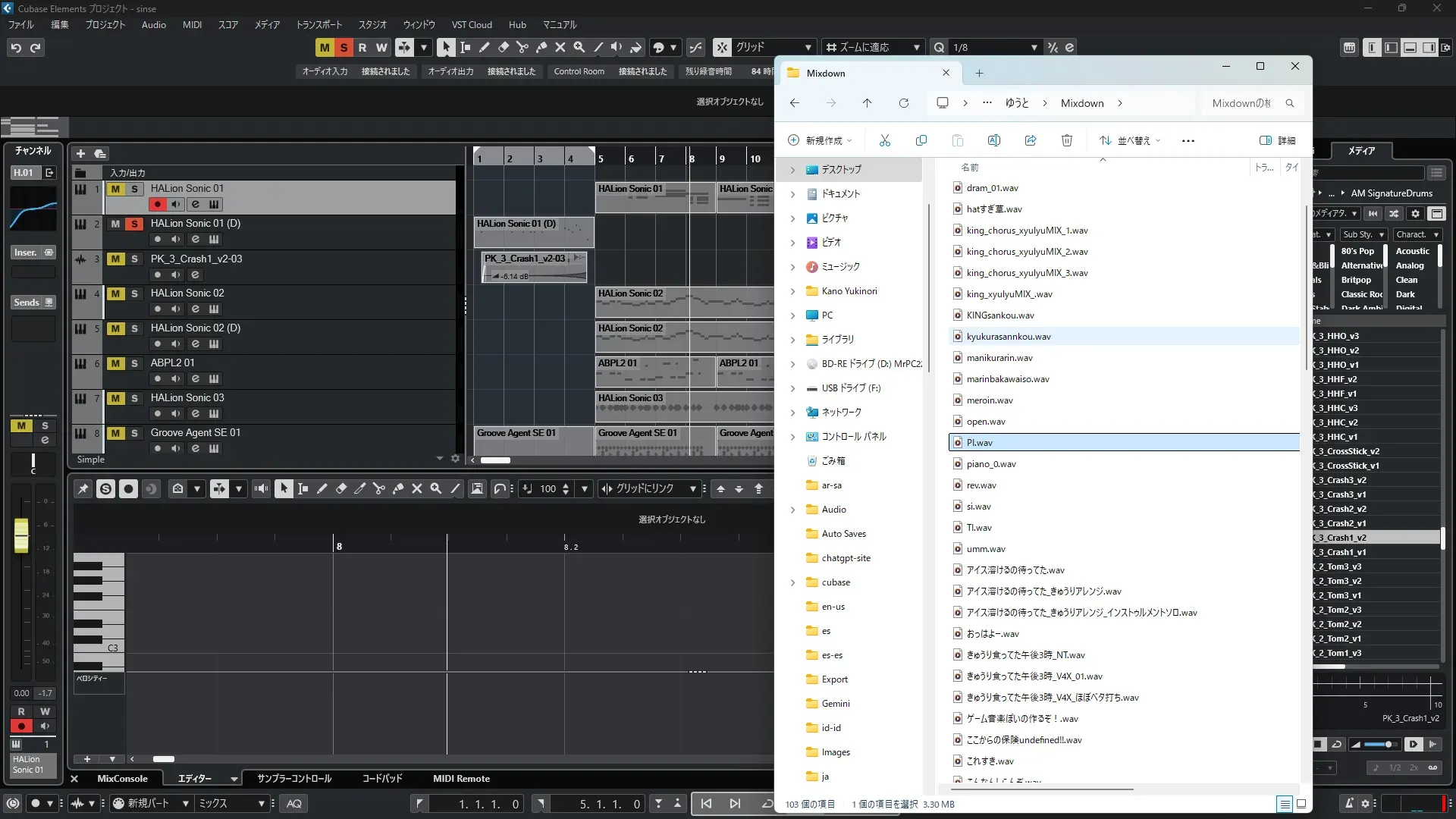The width and height of the screenshot is (1456, 819).
Task: Open the 並べ替え sort dropdown
Action: coord(1130,140)
